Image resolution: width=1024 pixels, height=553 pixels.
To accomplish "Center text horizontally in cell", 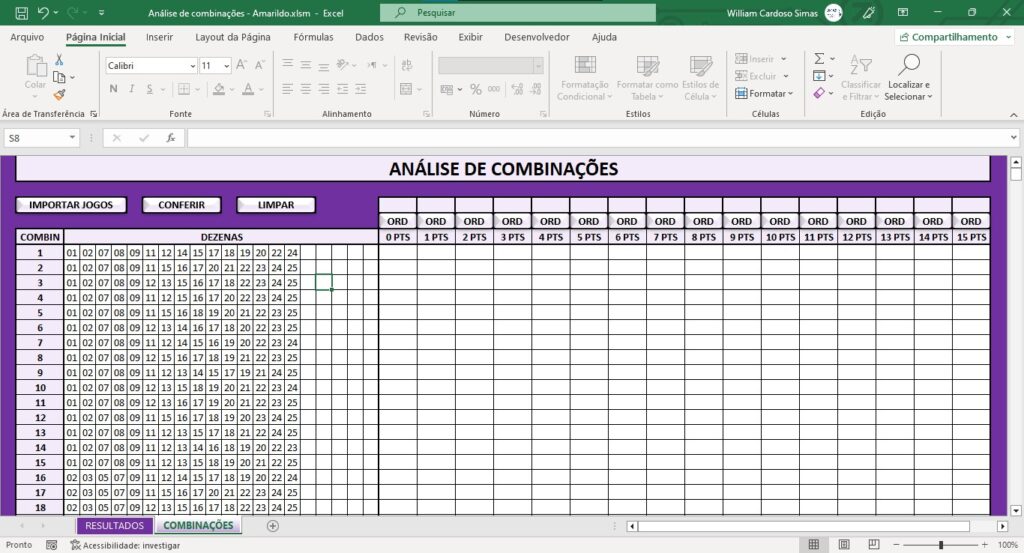I will (x=306, y=89).
